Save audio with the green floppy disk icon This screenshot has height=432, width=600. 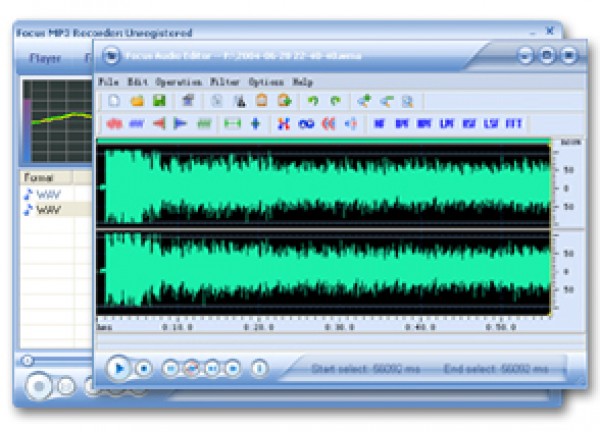[x=159, y=101]
